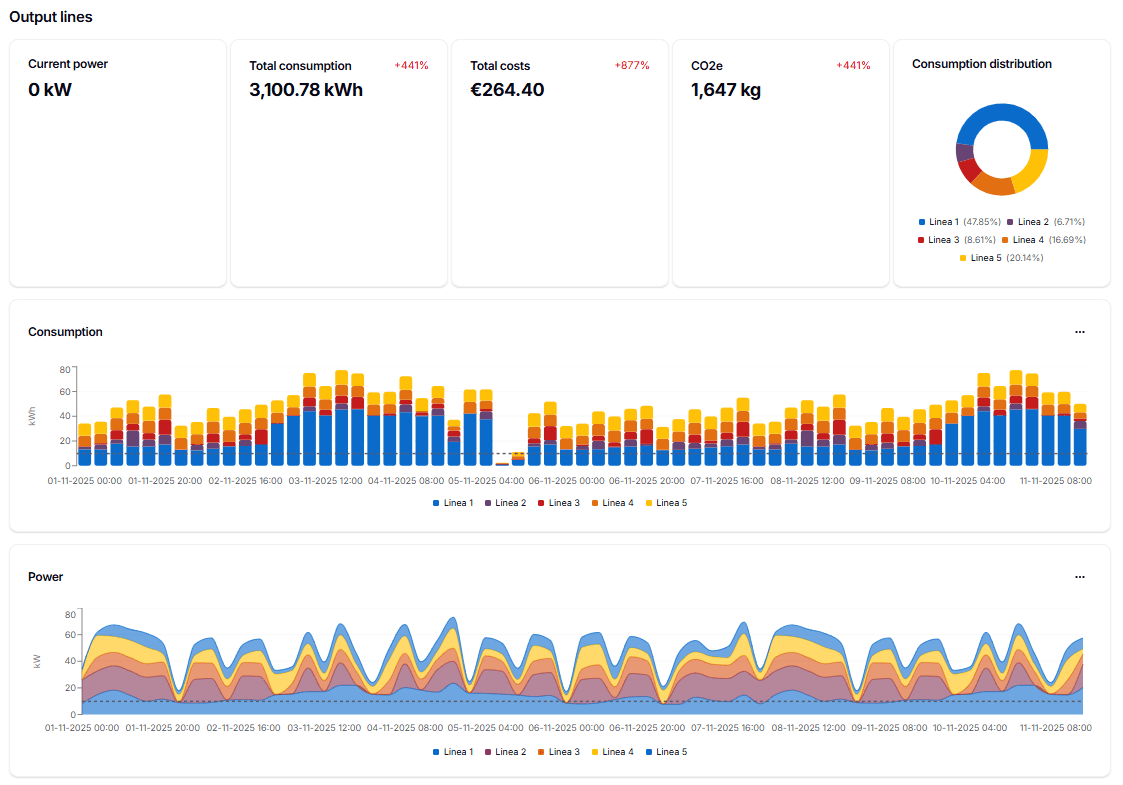Open the Power chart three-dot menu
This screenshot has height=785, width=1123.
click(1079, 577)
